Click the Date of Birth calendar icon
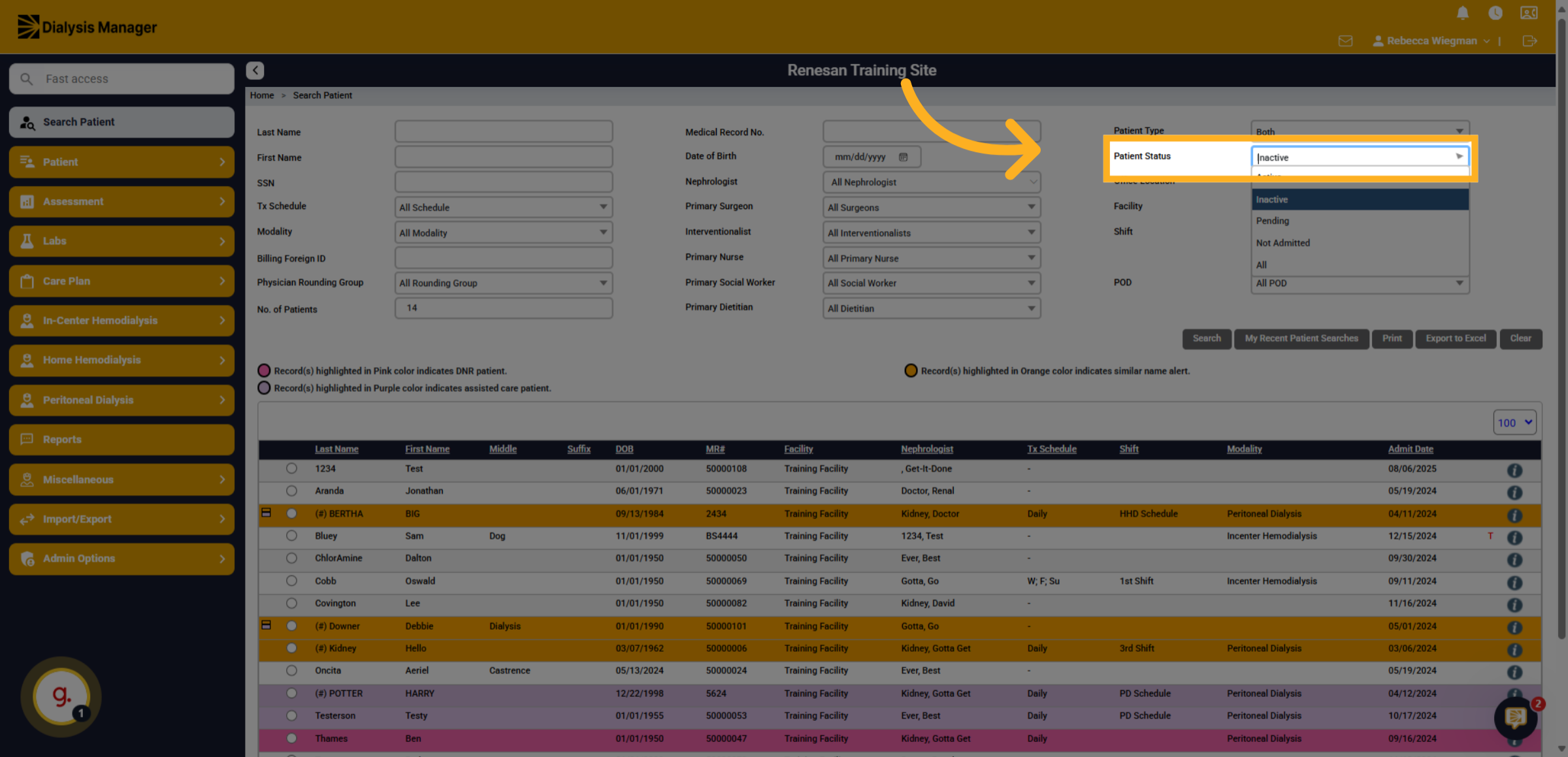1568x757 pixels. pyautogui.click(x=903, y=157)
